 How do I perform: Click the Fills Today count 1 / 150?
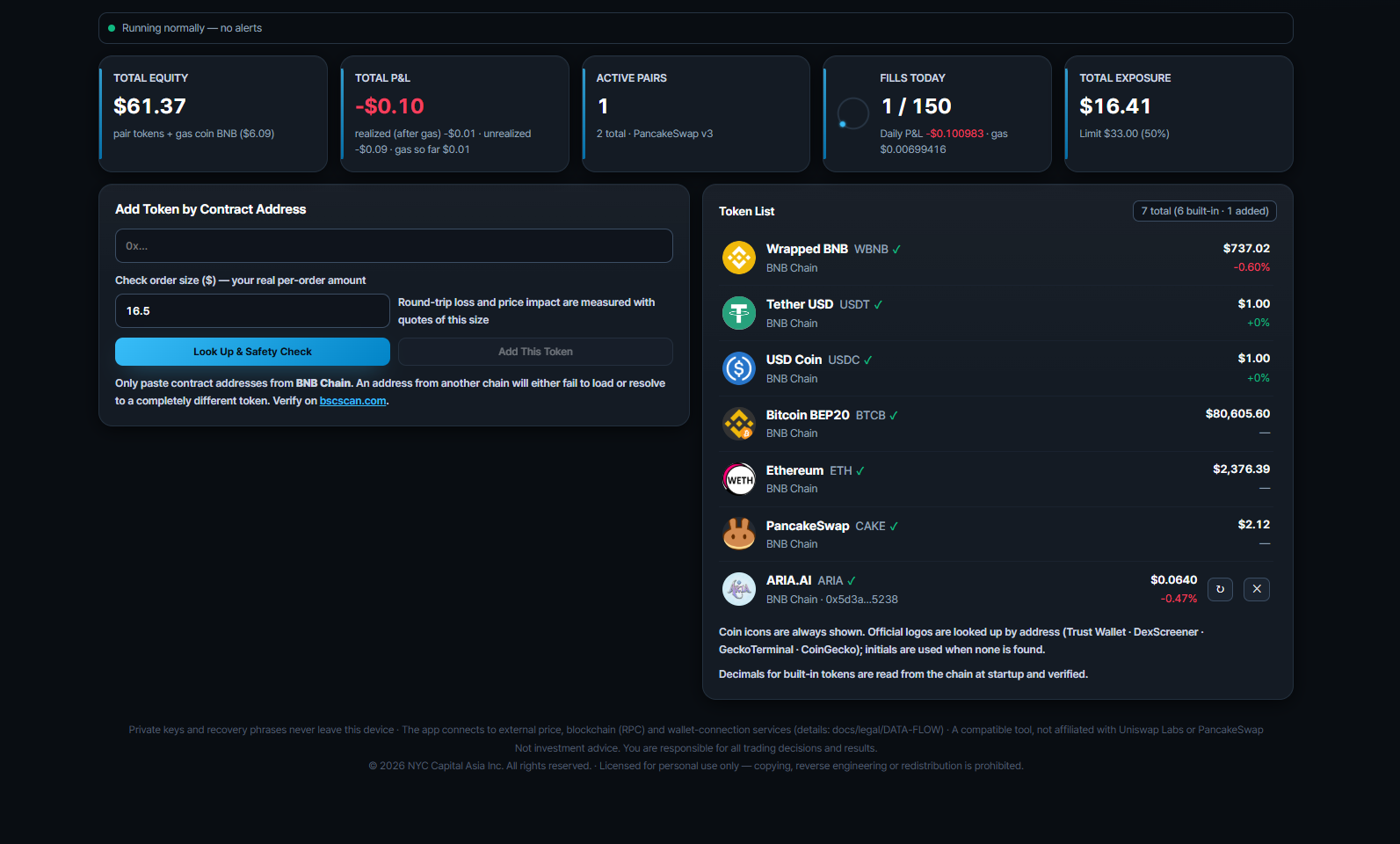pyautogui.click(x=916, y=106)
